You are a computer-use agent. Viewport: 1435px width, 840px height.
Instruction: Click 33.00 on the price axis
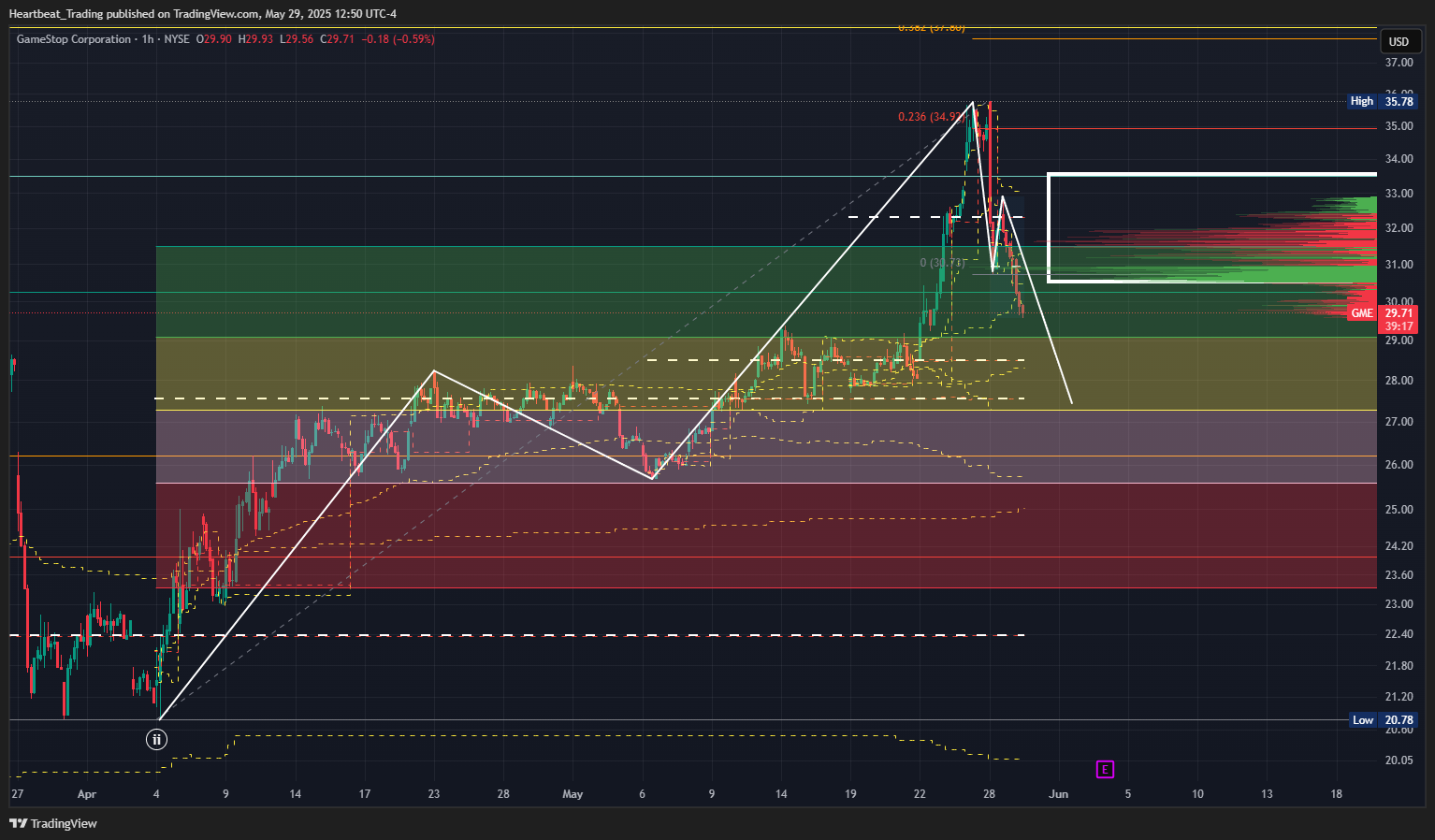click(1399, 194)
